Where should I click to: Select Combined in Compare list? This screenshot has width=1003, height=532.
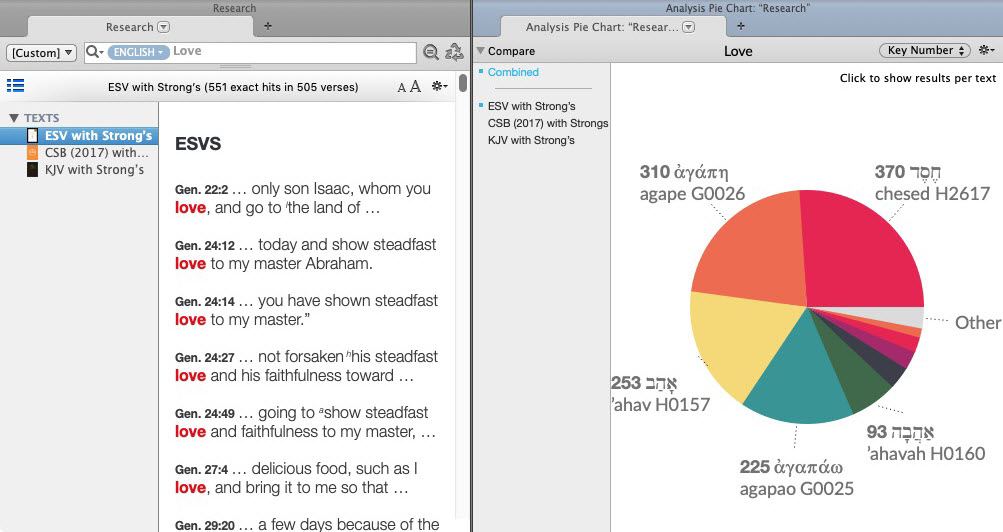tap(513, 72)
